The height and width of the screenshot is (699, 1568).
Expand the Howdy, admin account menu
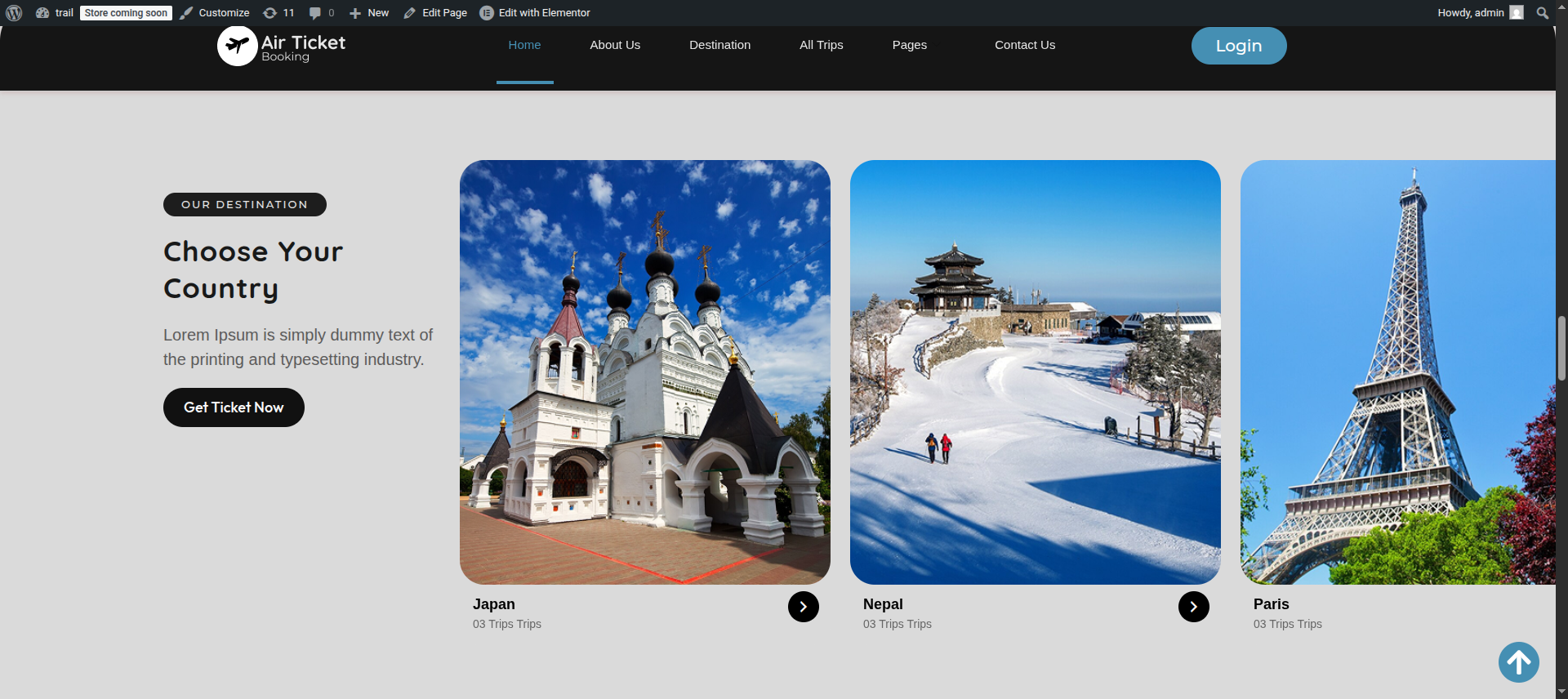(1470, 13)
